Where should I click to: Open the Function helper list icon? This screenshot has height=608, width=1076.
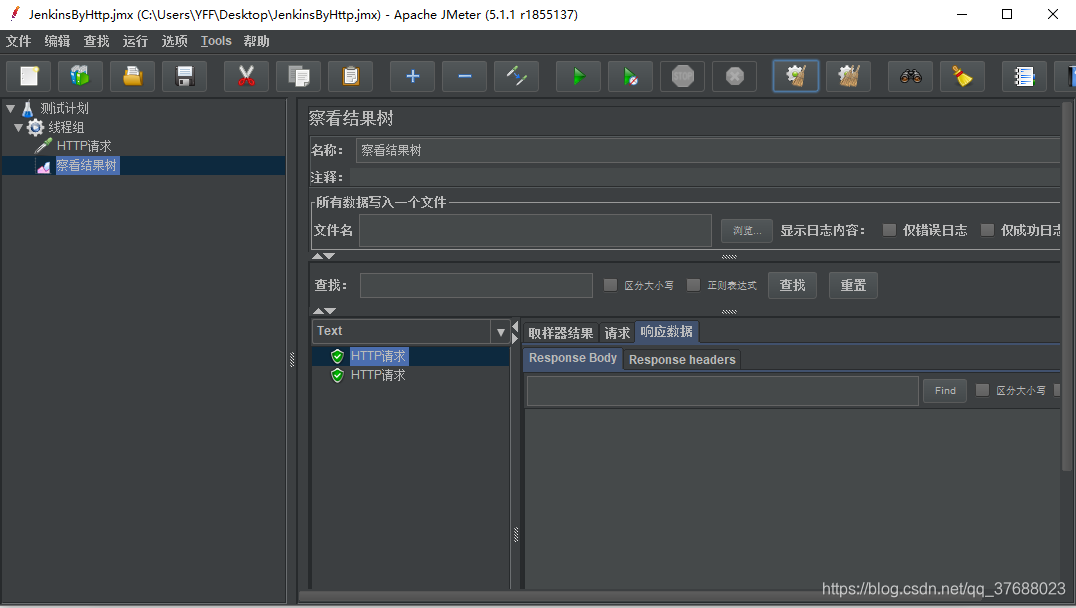1025,76
